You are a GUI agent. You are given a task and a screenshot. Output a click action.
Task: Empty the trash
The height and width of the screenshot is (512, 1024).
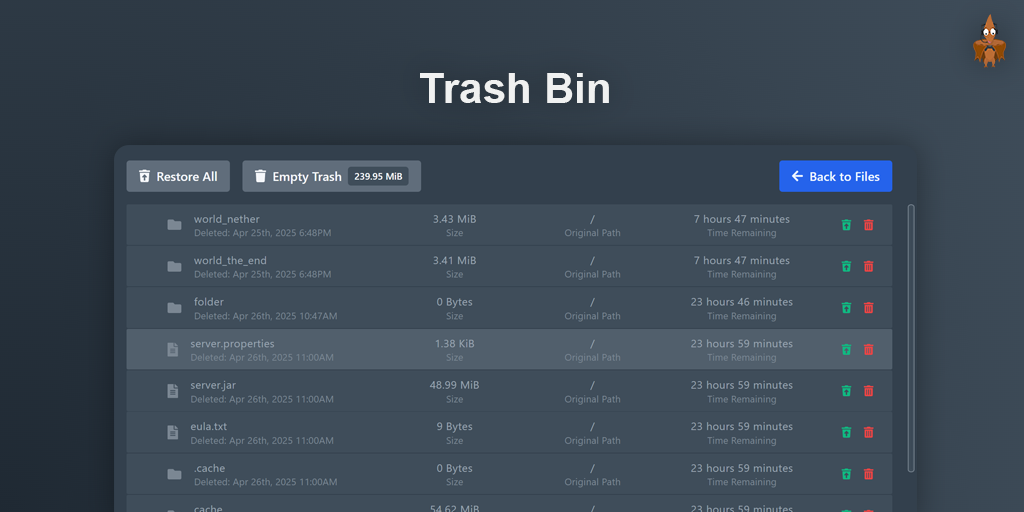click(332, 176)
